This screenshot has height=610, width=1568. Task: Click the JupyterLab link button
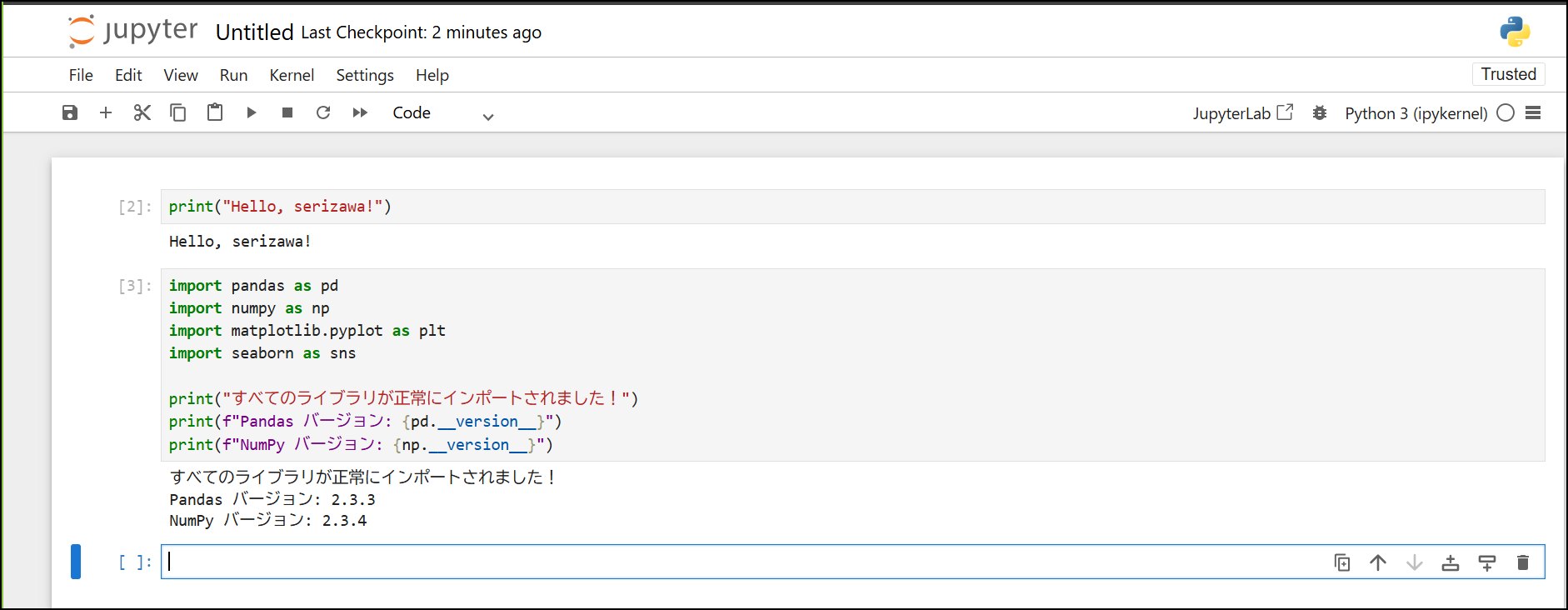pyautogui.click(x=1242, y=112)
